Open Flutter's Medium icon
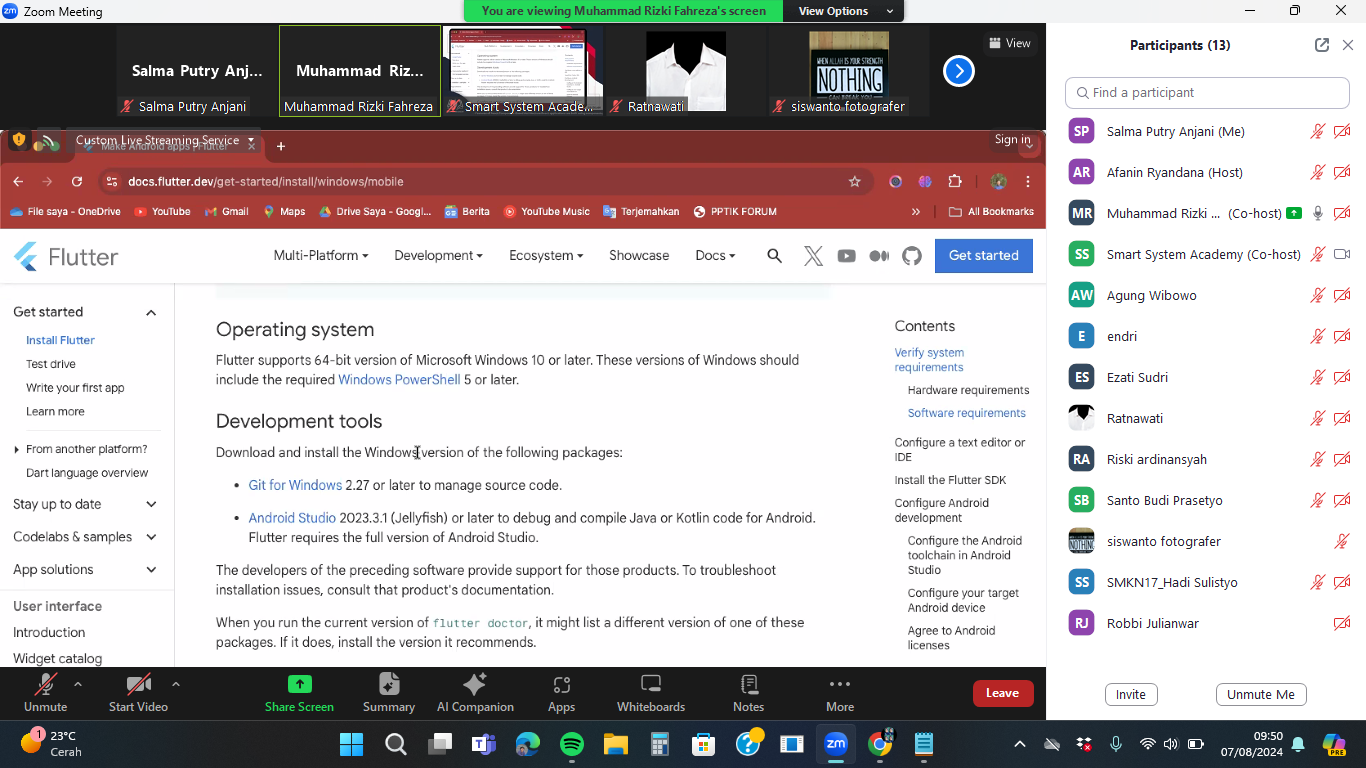 pyautogui.click(x=879, y=256)
